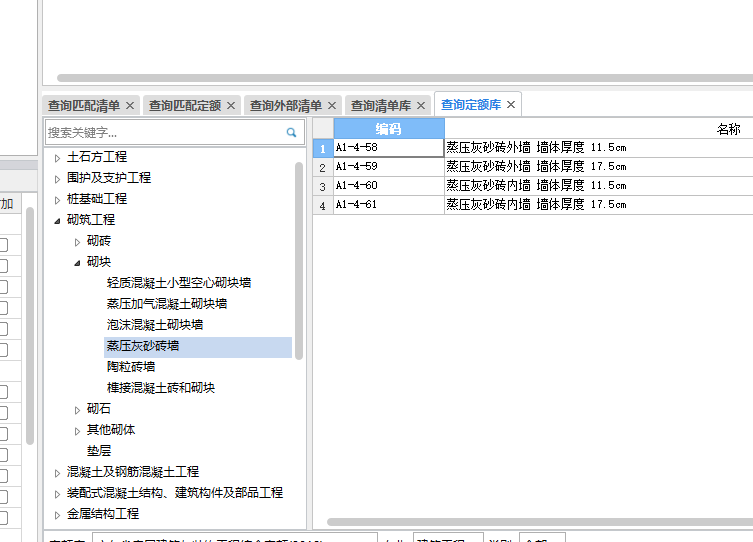Close the 查询匹配清单 tab
This screenshot has width=753, height=542.
(x=130, y=105)
